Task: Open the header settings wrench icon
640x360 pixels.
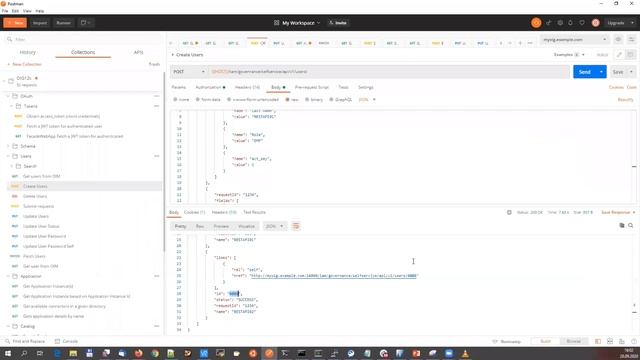Action: point(560,23)
